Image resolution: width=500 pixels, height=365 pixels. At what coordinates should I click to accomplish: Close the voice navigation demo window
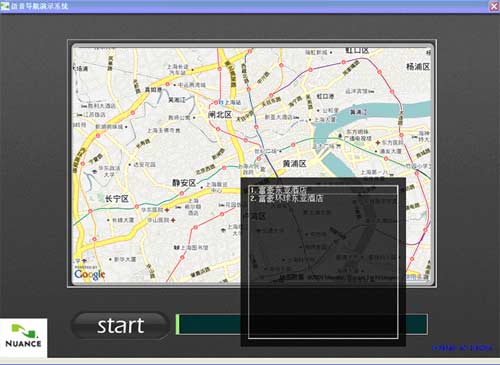[x=494, y=6]
